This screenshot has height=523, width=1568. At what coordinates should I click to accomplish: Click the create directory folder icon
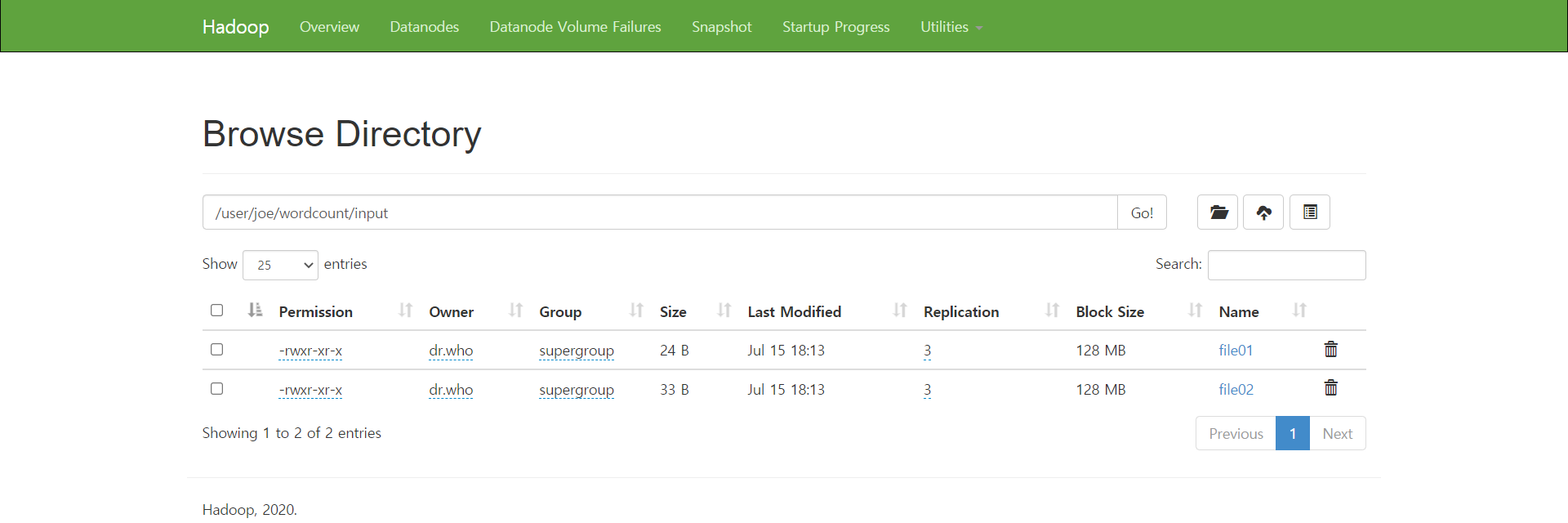[x=1218, y=212]
